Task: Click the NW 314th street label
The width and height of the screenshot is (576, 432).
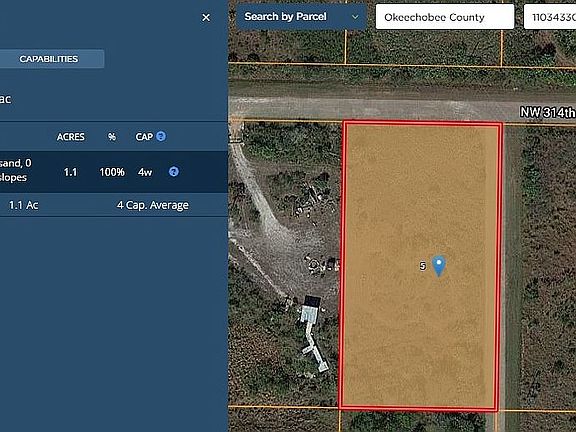Action: [x=548, y=112]
